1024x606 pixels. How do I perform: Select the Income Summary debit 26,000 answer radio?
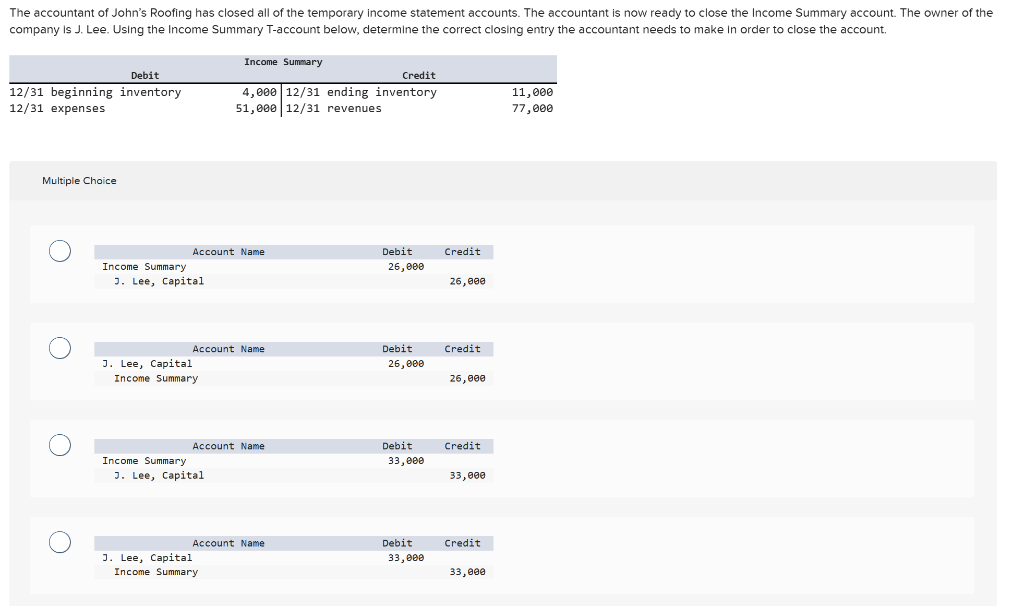click(60, 251)
